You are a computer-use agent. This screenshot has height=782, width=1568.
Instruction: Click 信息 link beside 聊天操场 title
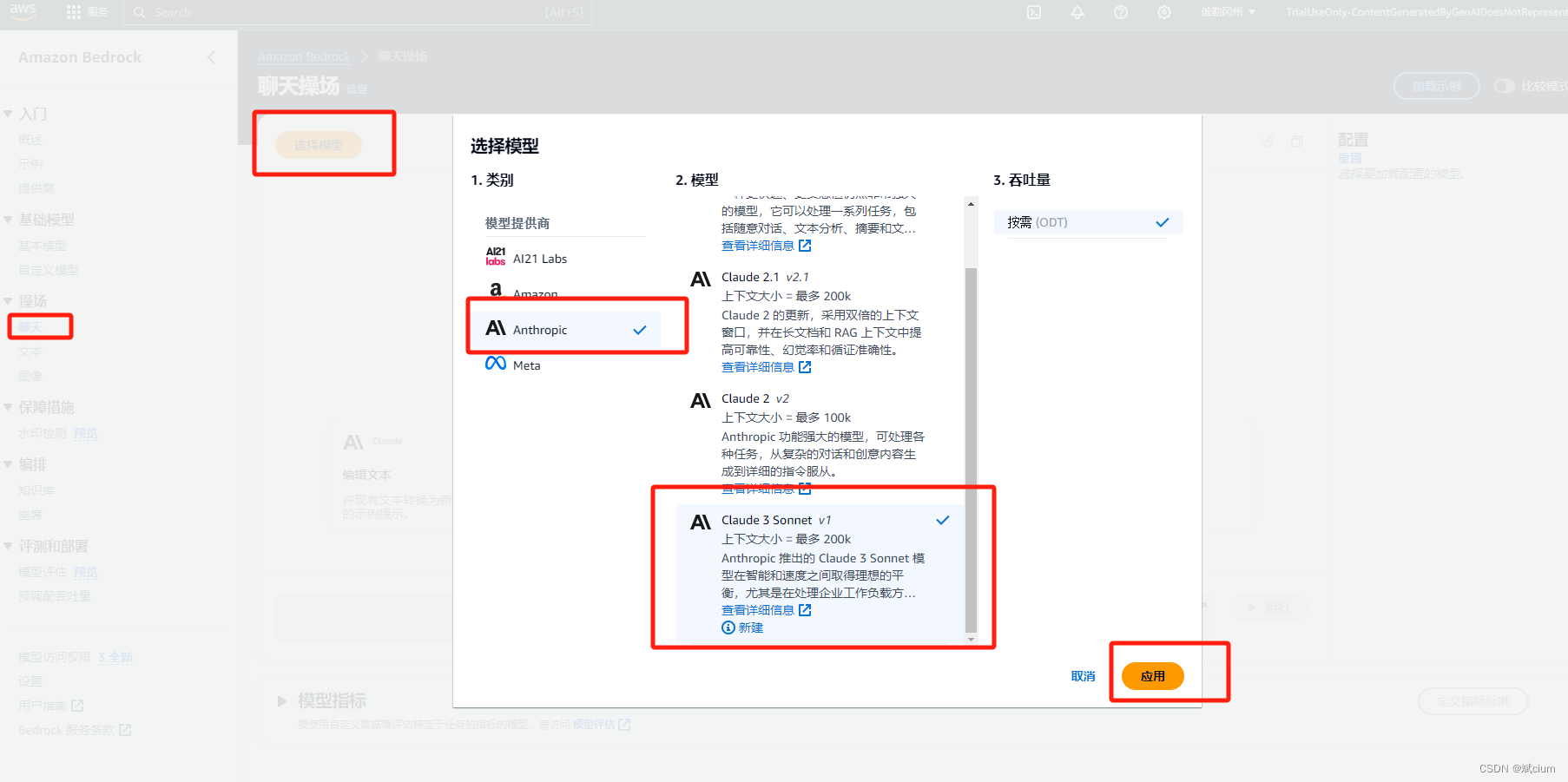coord(357,89)
